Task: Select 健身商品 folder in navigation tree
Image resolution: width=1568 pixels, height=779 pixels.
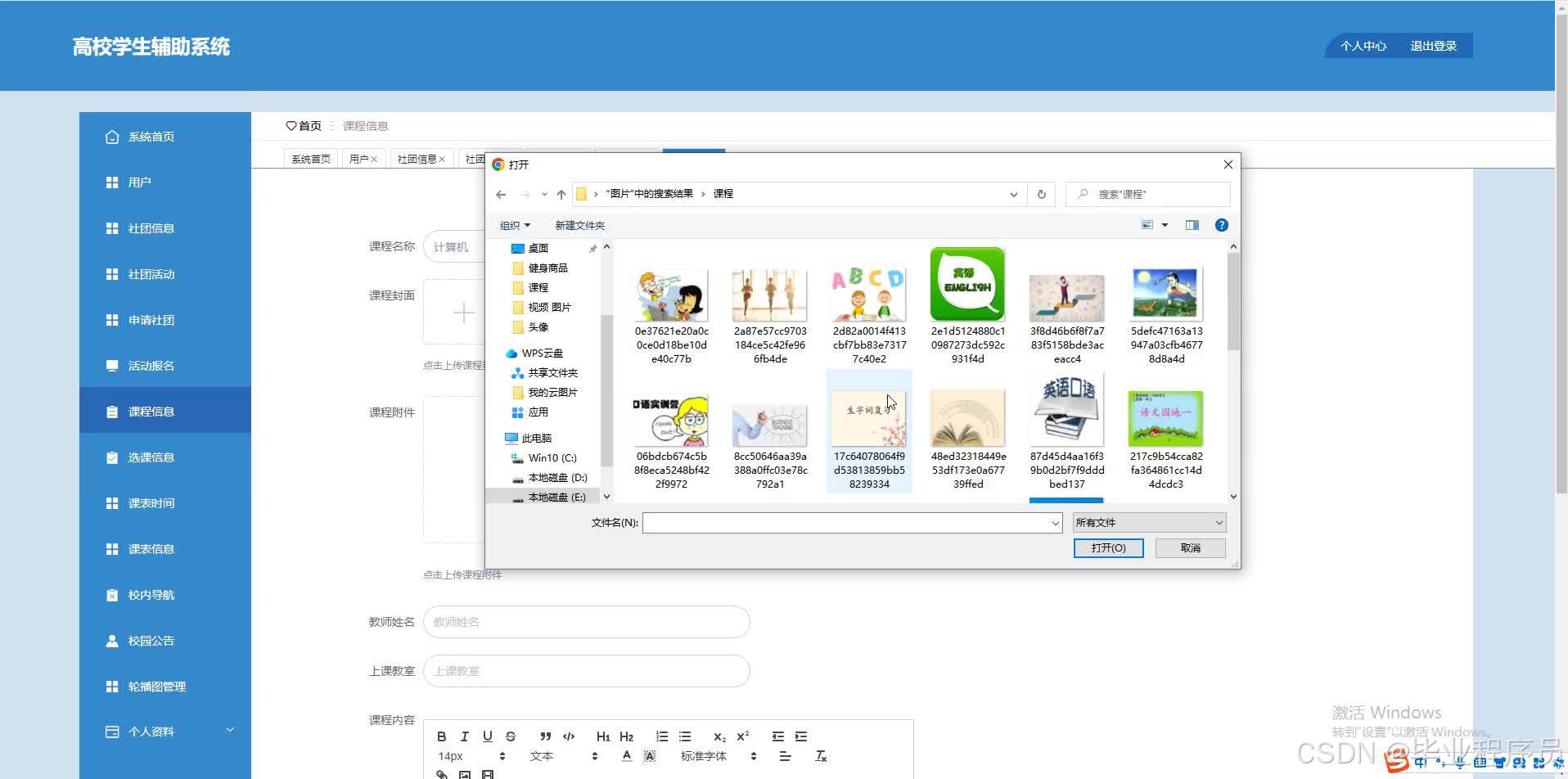Action: point(547,268)
